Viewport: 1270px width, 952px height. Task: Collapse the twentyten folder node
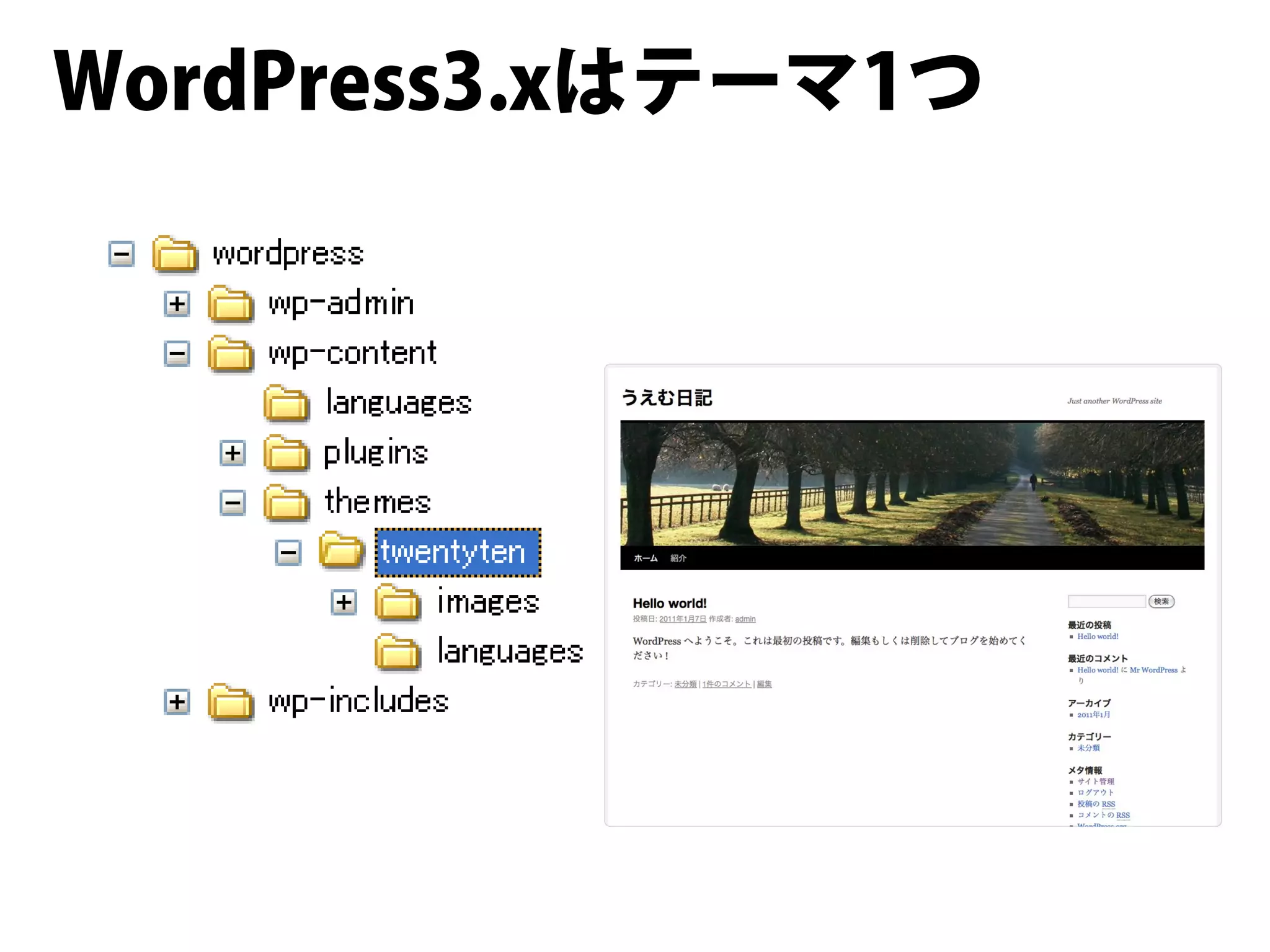click(x=288, y=552)
